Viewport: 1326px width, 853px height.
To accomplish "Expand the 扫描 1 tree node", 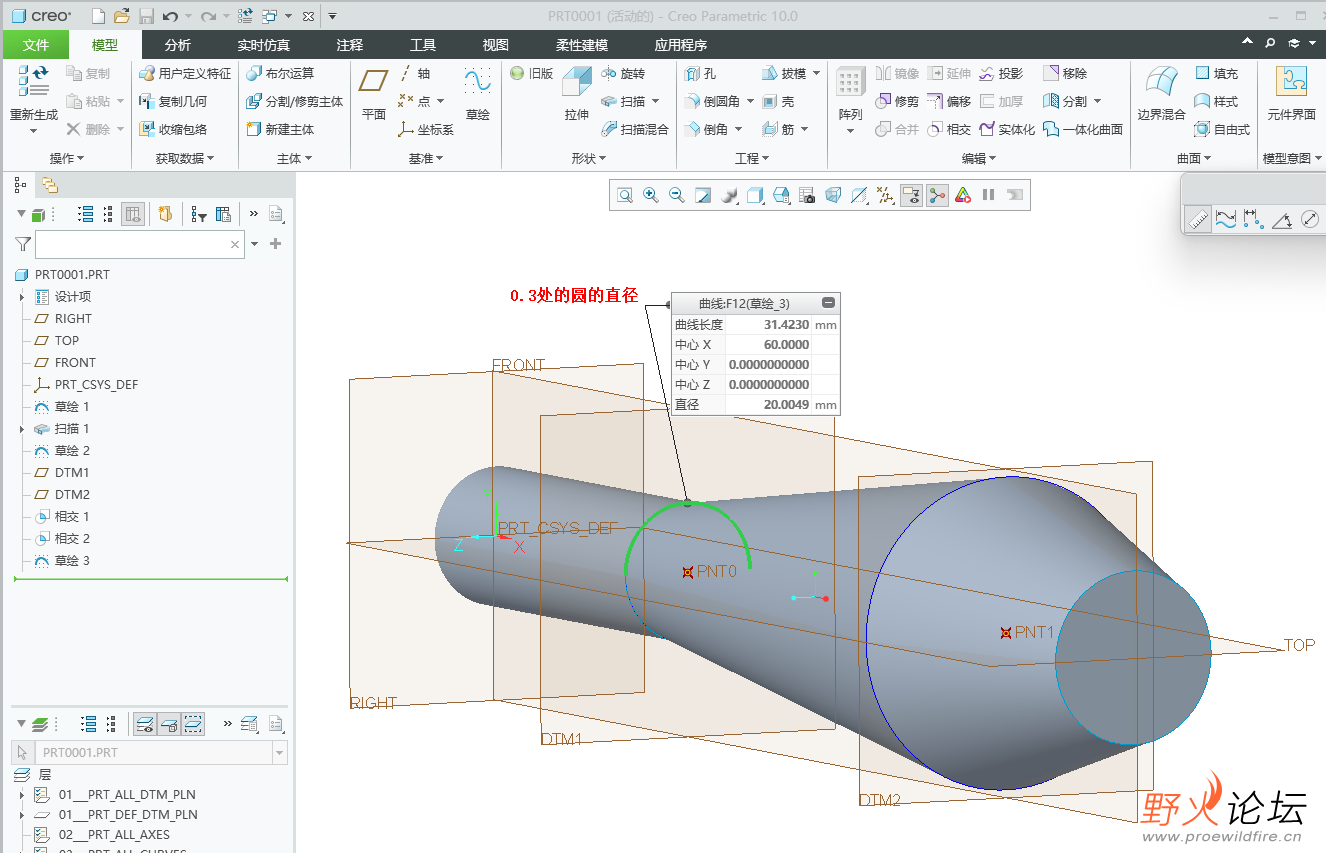I will point(22,429).
